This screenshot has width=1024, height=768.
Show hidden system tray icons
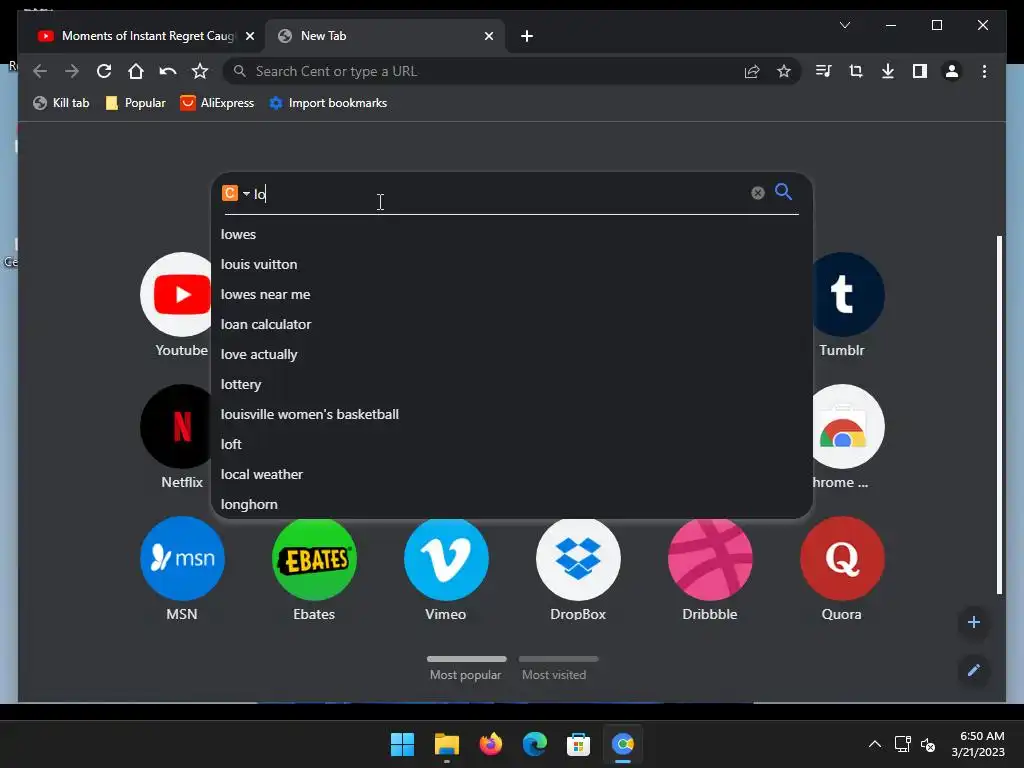point(875,744)
